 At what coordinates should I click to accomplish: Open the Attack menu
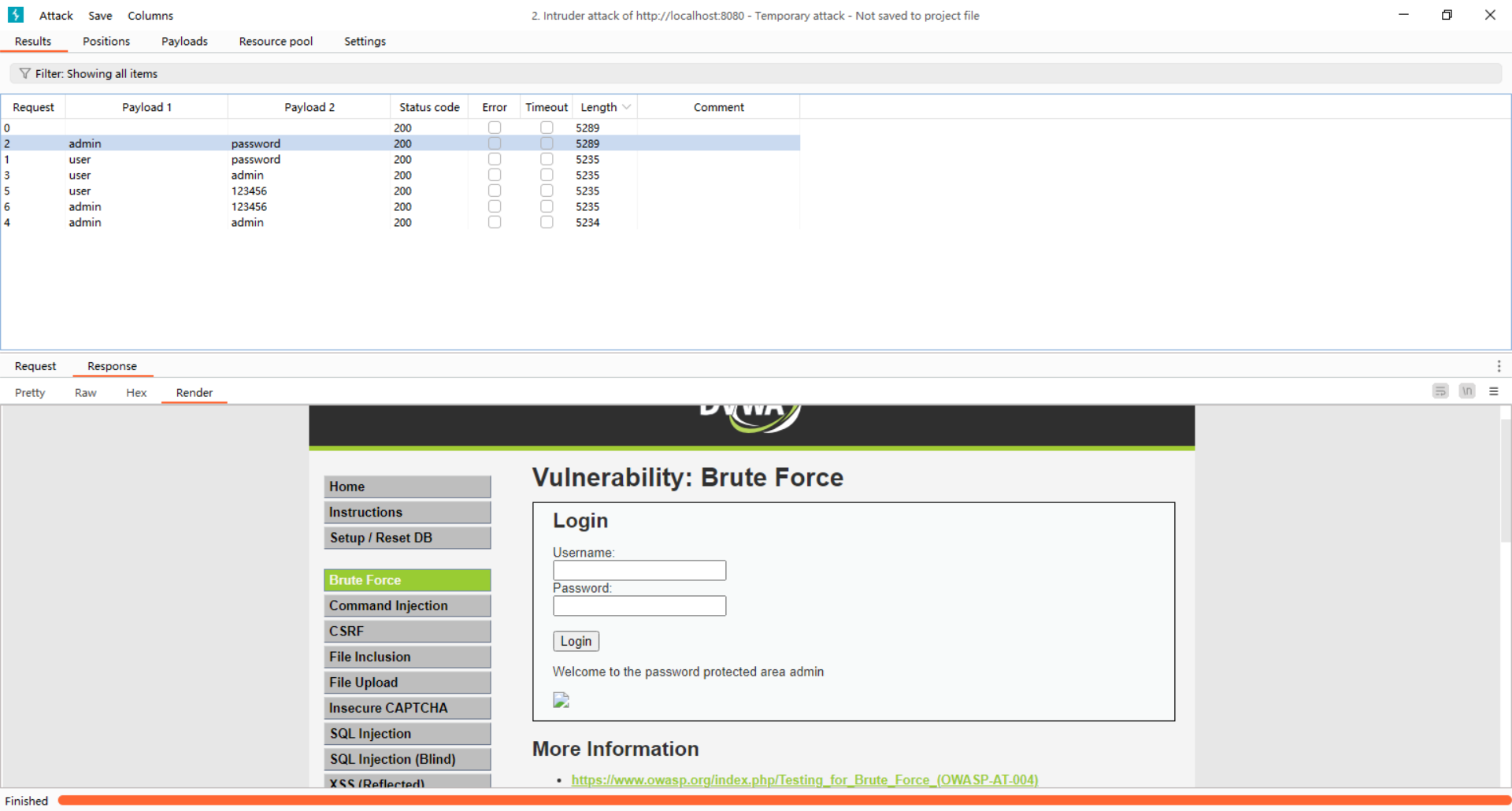click(x=56, y=16)
